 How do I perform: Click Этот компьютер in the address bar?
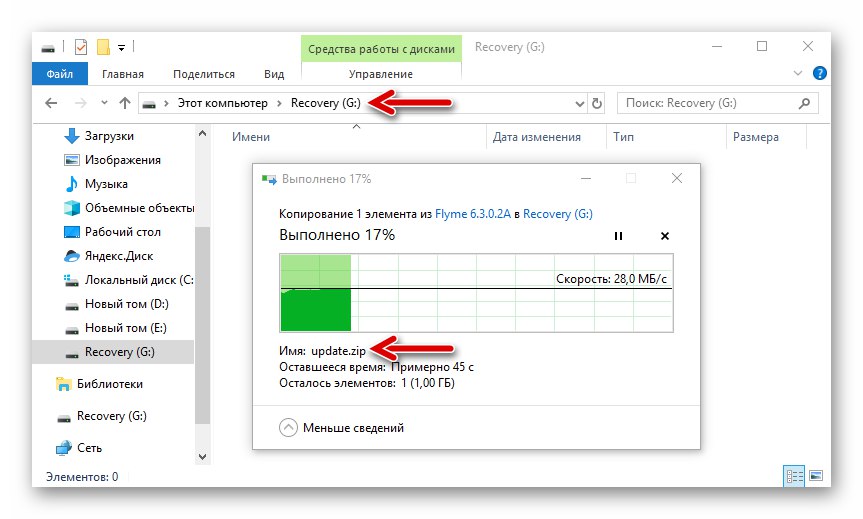pyautogui.click(x=222, y=103)
